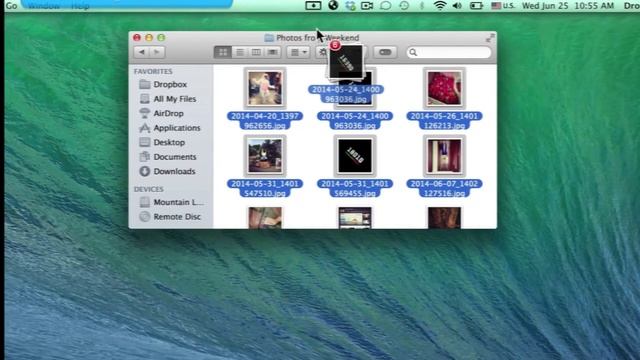Switch Finder to icon view
The image size is (640, 360).
pyautogui.click(x=223, y=52)
